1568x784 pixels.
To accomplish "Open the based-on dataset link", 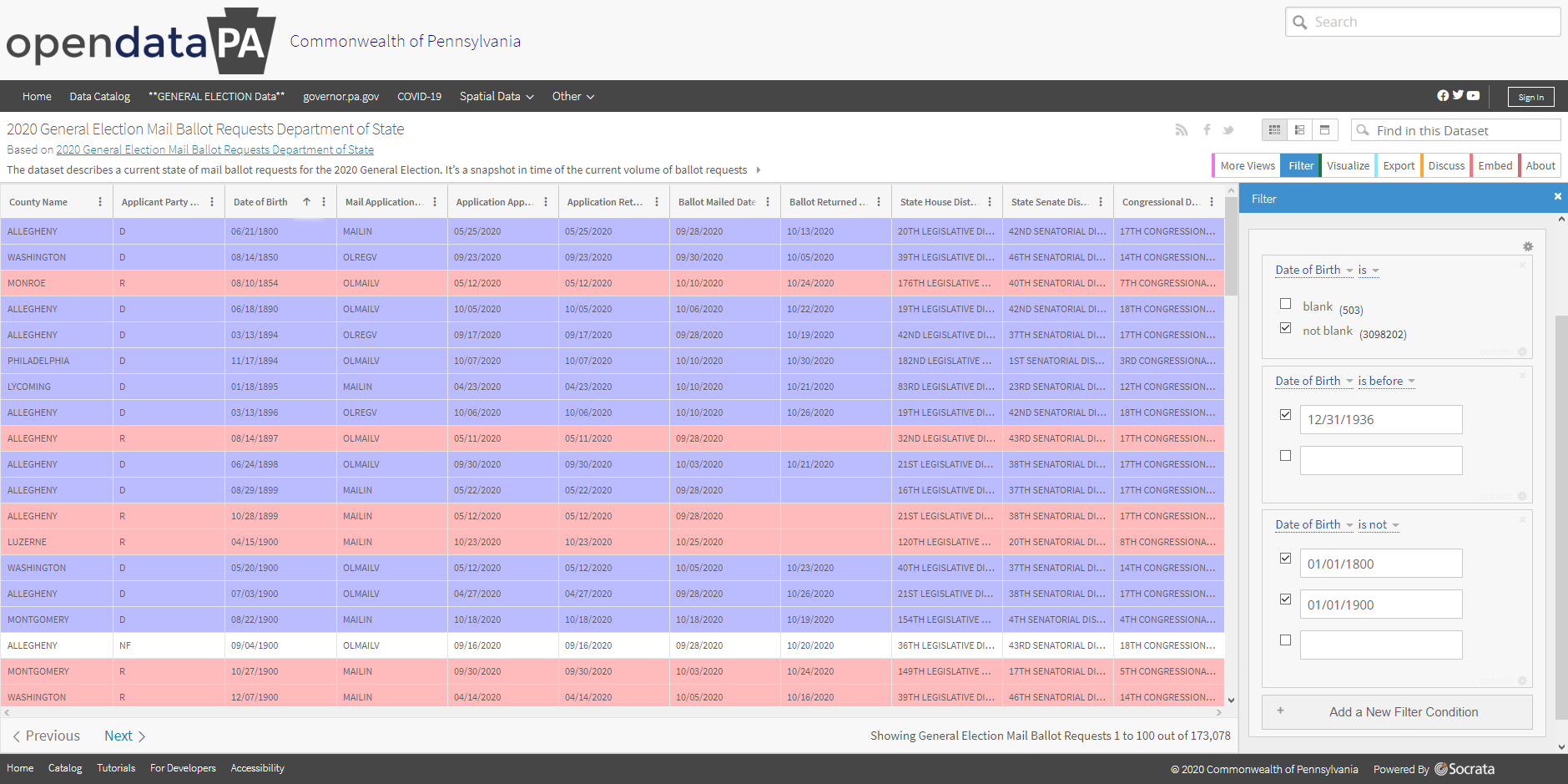I will click(215, 149).
